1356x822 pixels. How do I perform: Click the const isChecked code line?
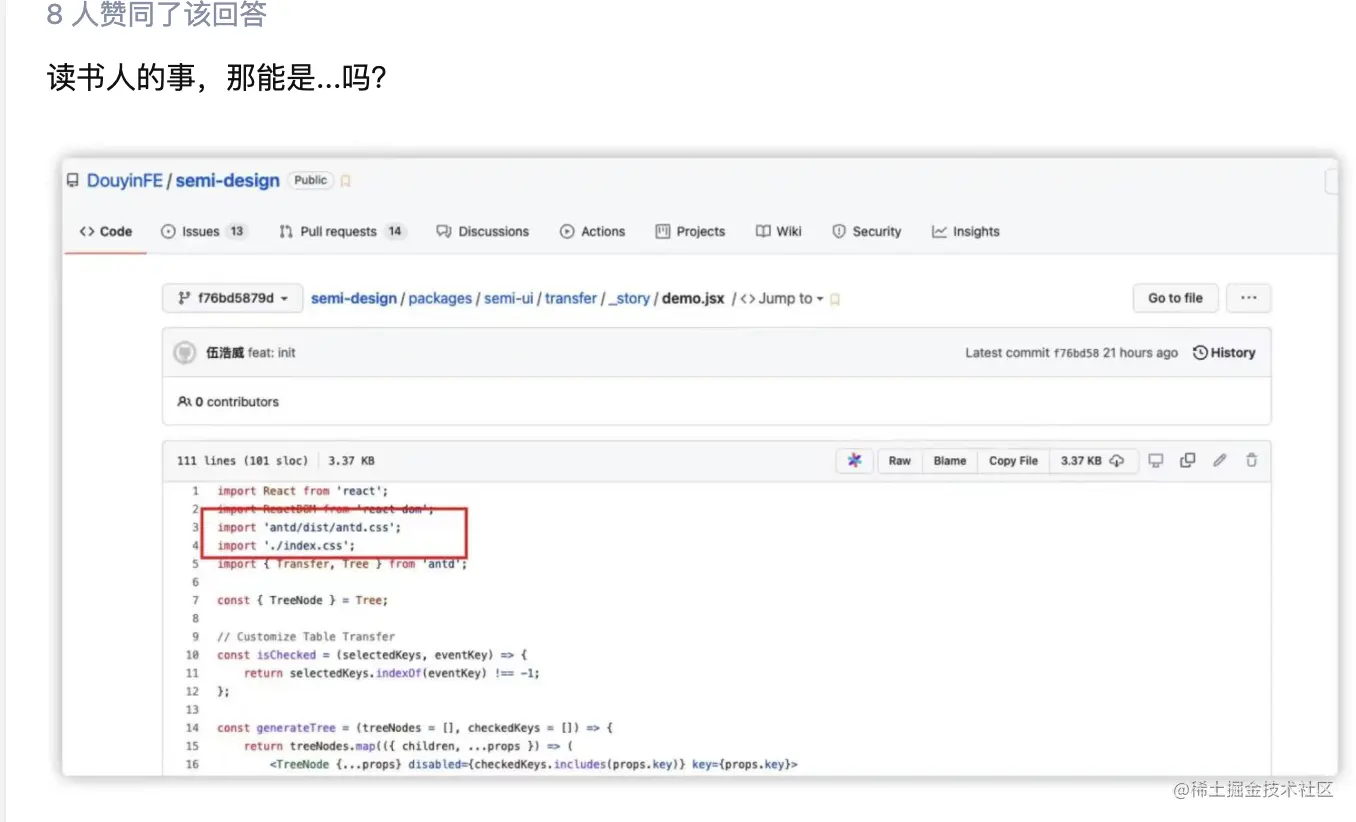point(372,654)
